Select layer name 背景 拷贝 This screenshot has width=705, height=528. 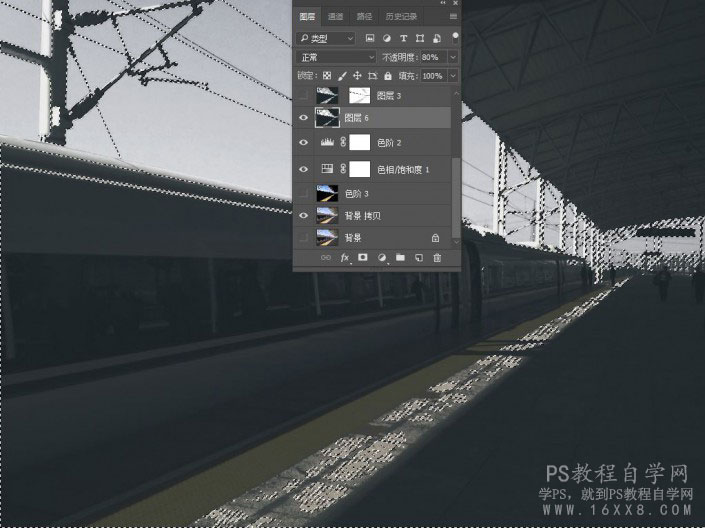point(362,215)
